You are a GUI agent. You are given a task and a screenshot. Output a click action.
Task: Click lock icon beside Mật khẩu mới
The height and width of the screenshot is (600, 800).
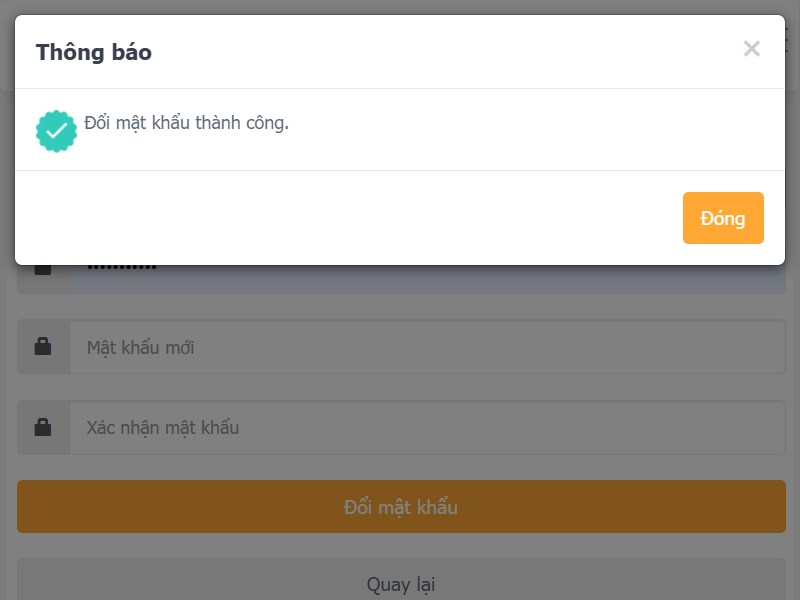(43, 347)
